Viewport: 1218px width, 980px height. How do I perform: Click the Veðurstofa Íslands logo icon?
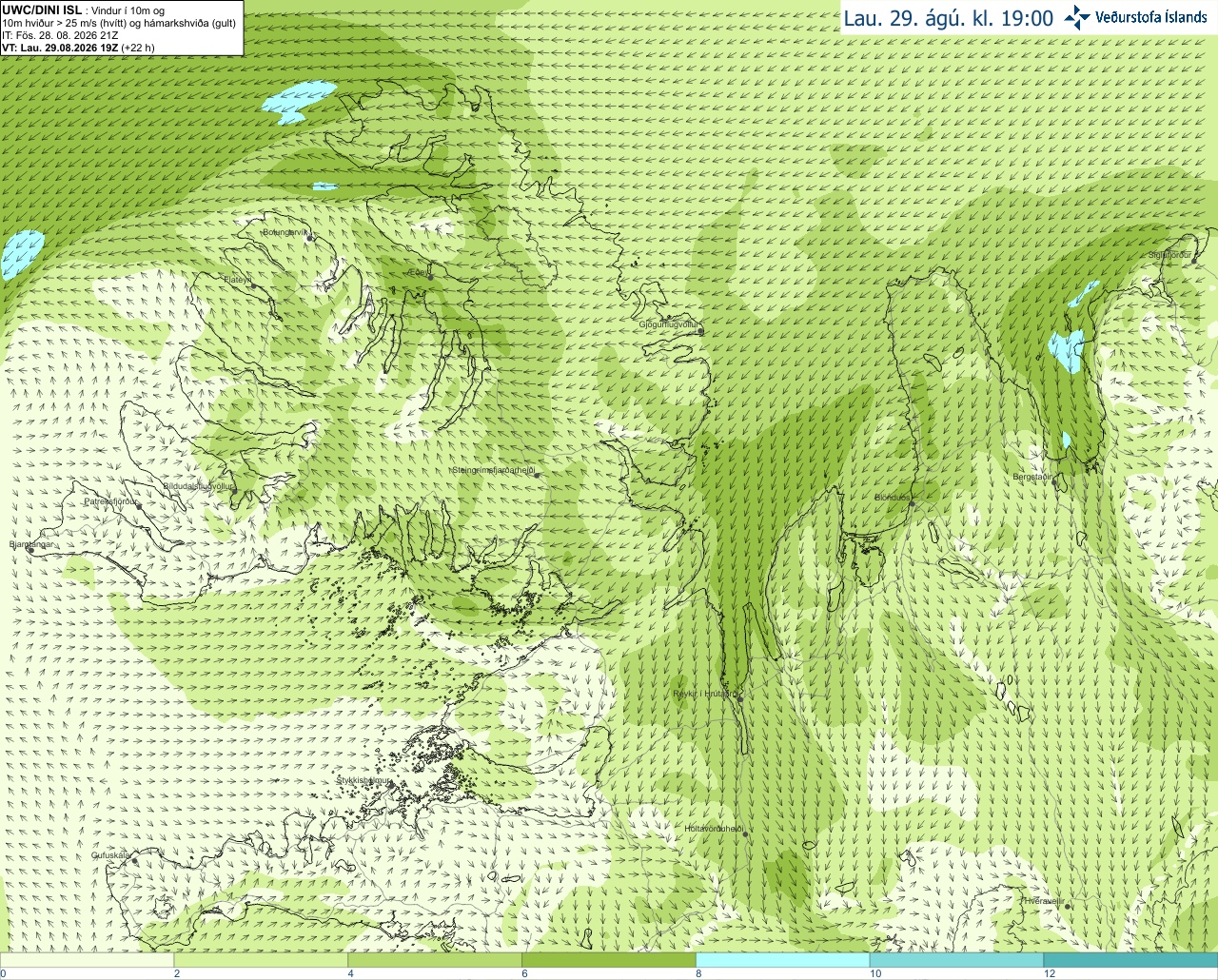click(1077, 17)
